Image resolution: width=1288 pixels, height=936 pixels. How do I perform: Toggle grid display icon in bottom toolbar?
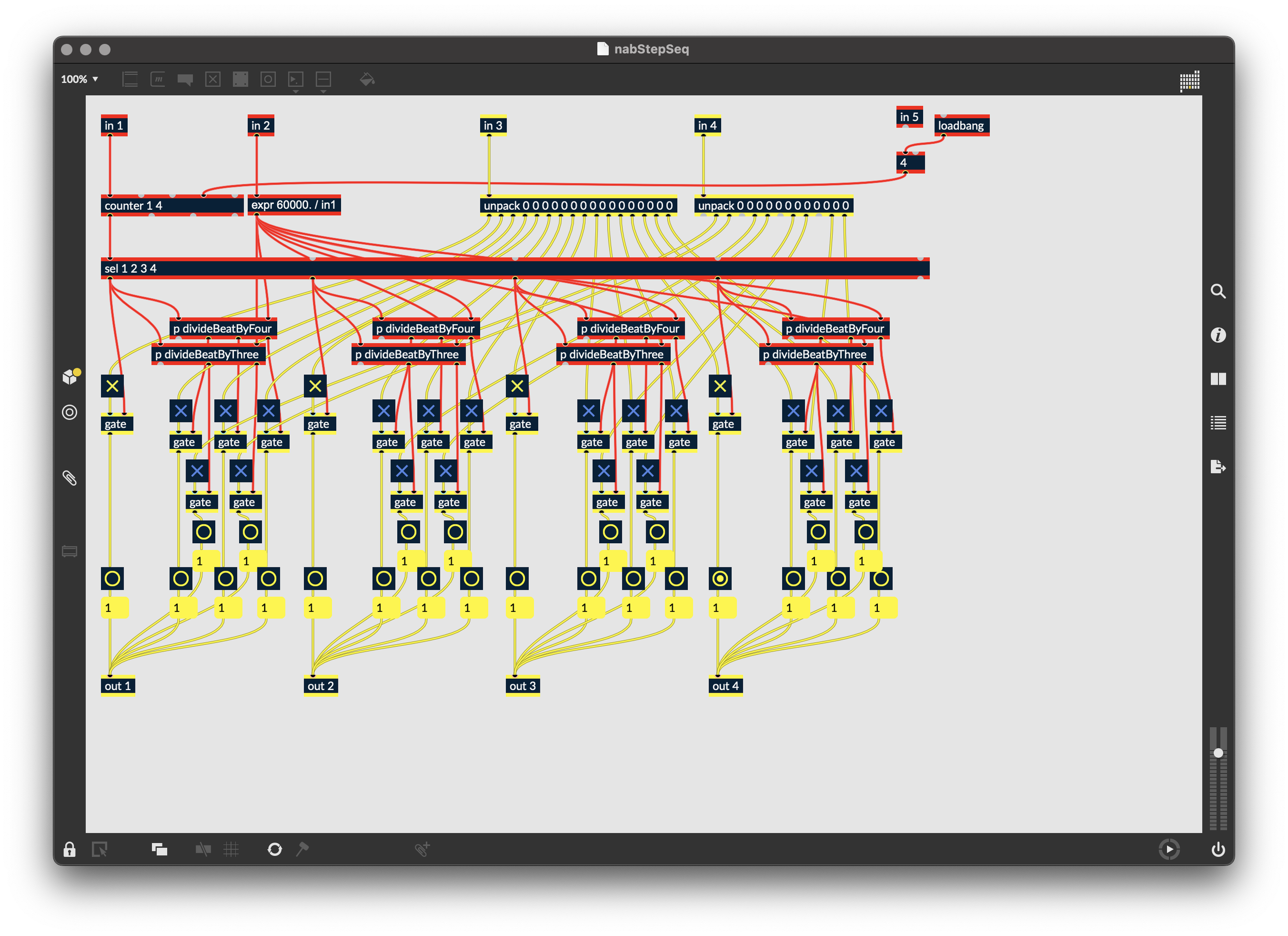[x=231, y=849]
